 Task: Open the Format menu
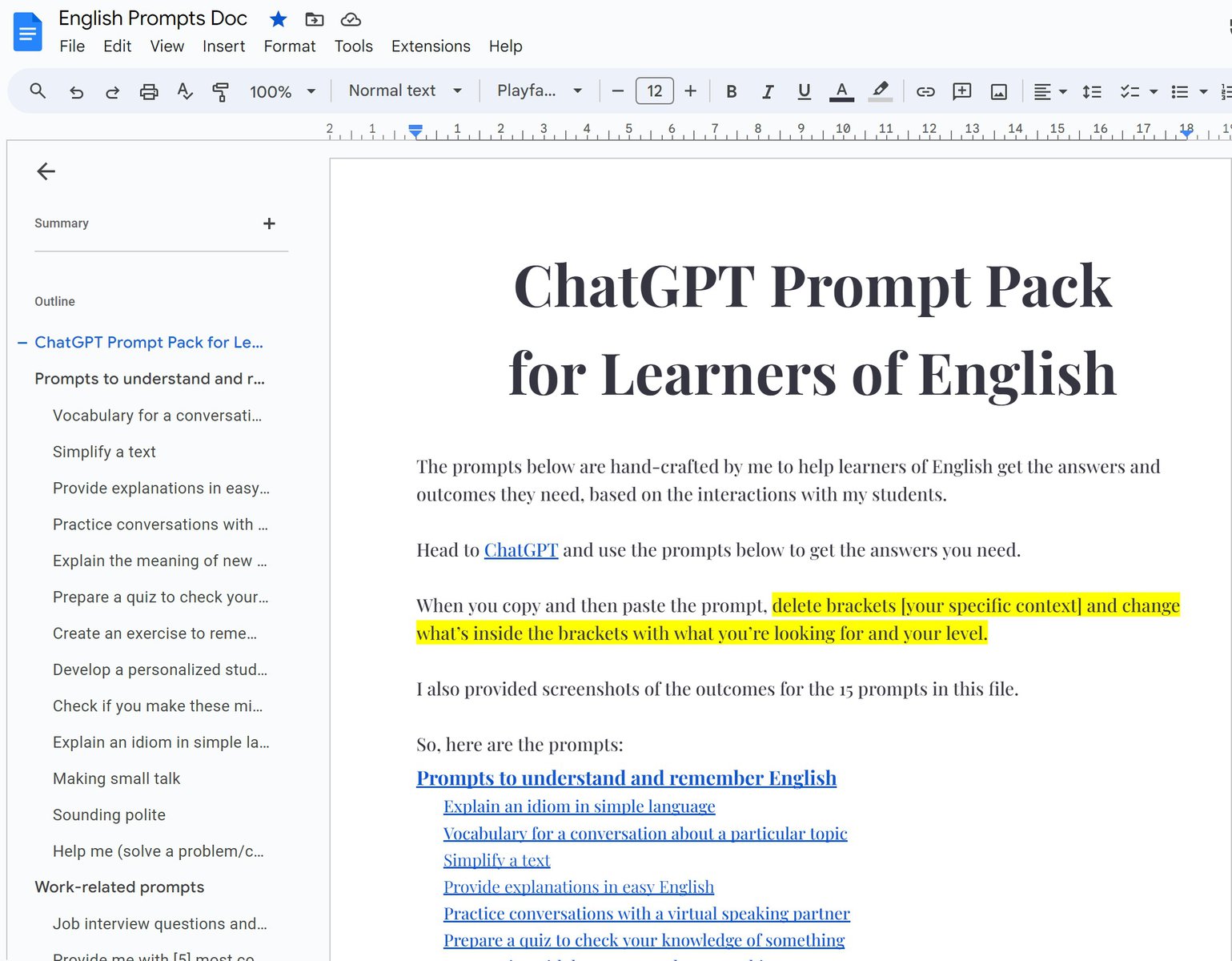point(290,46)
